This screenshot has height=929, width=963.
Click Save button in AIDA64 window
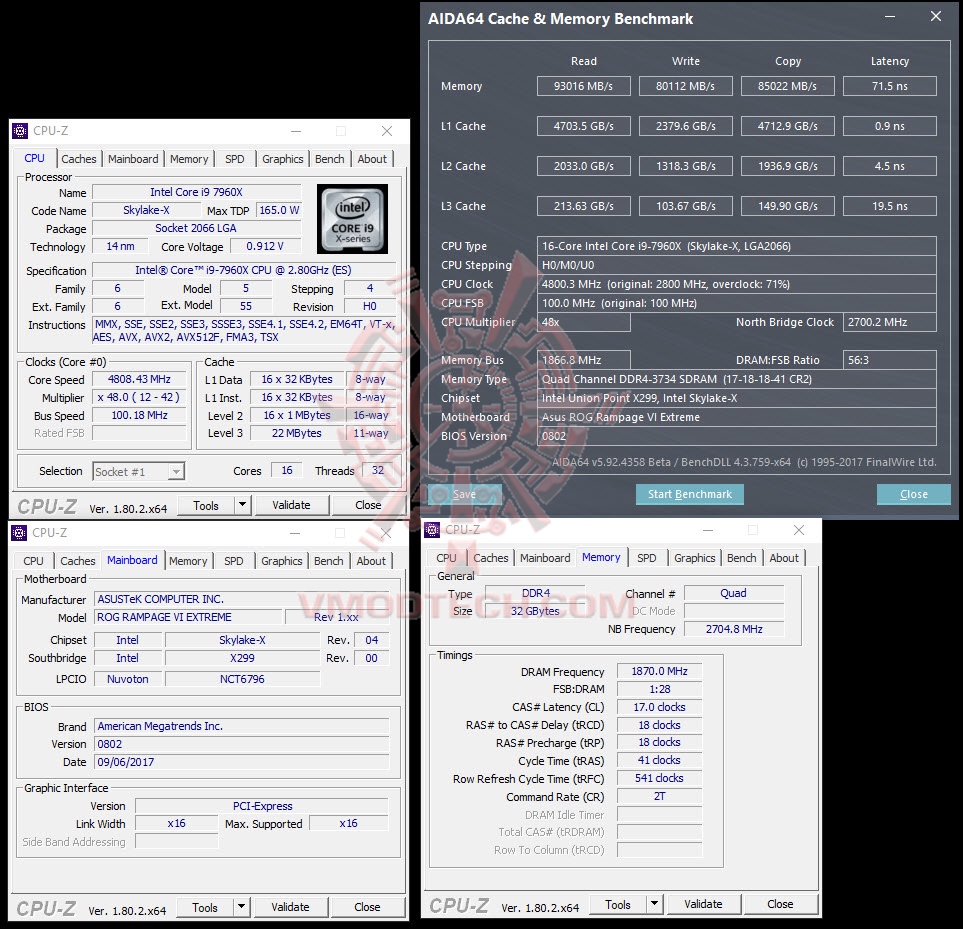[x=464, y=494]
